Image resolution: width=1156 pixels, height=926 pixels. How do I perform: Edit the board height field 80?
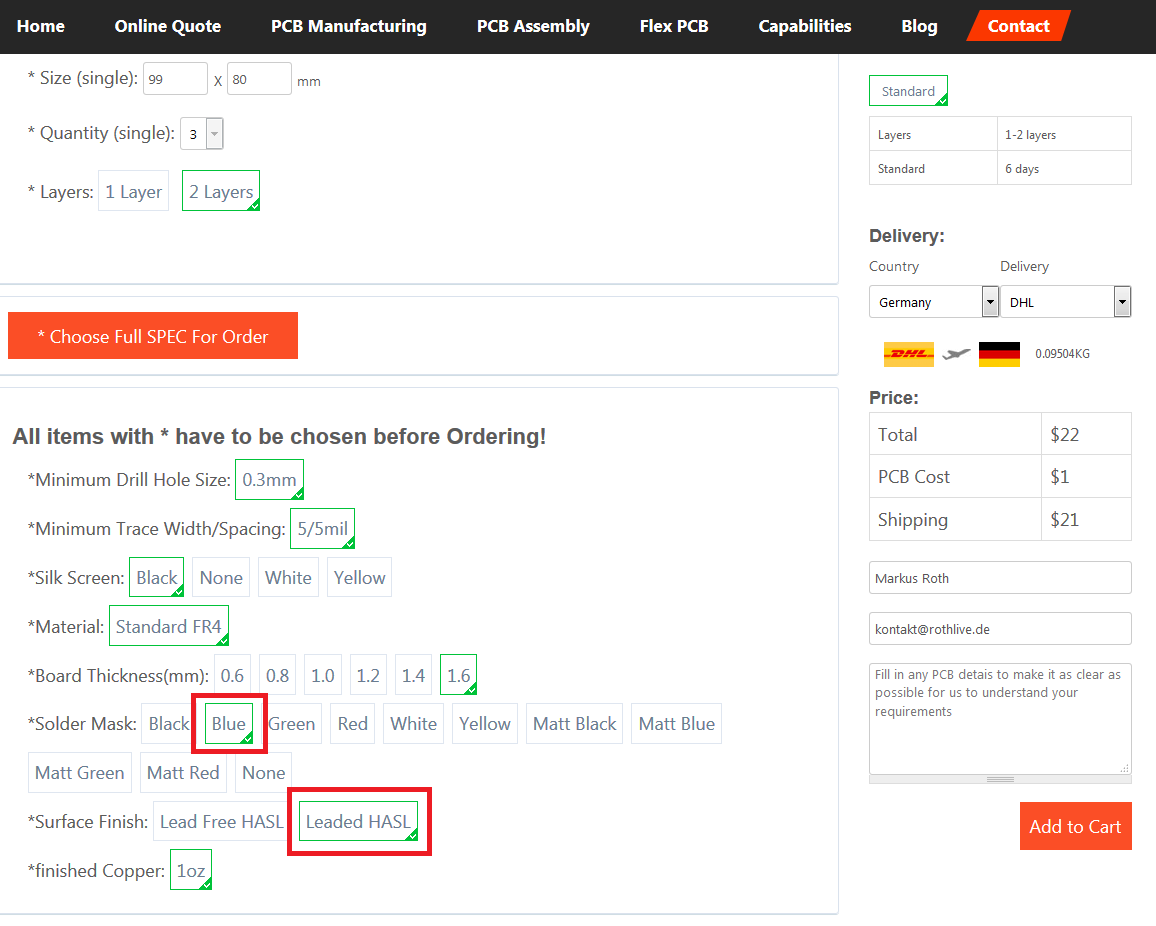point(259,79)
